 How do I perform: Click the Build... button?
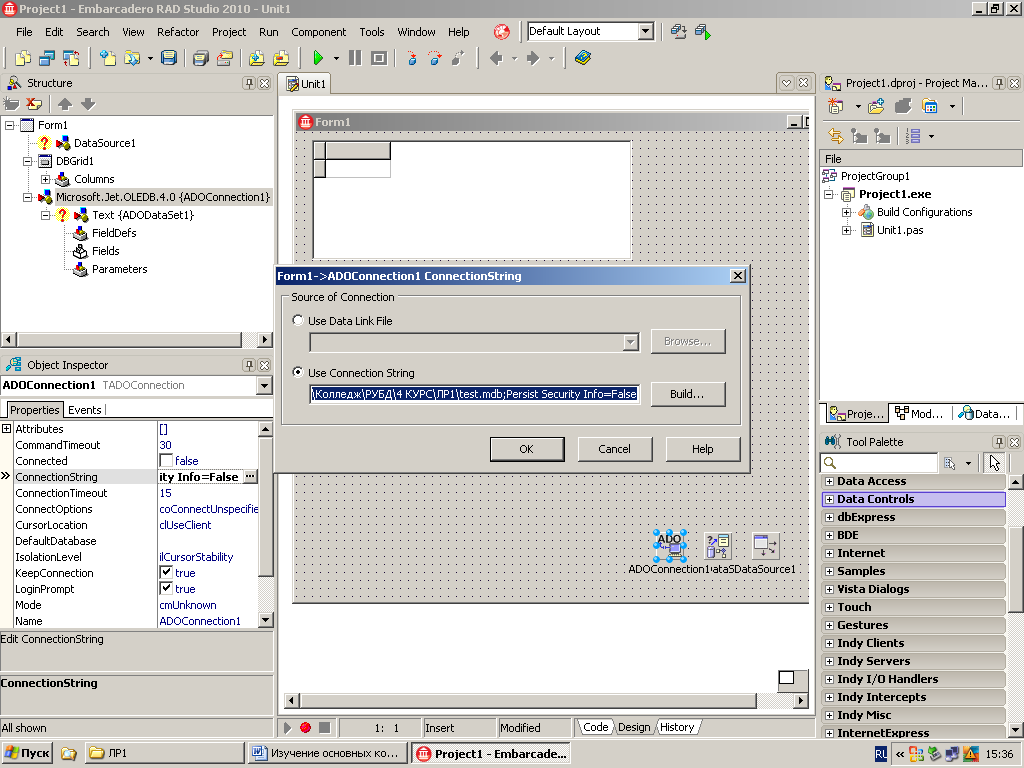(688, 394)
